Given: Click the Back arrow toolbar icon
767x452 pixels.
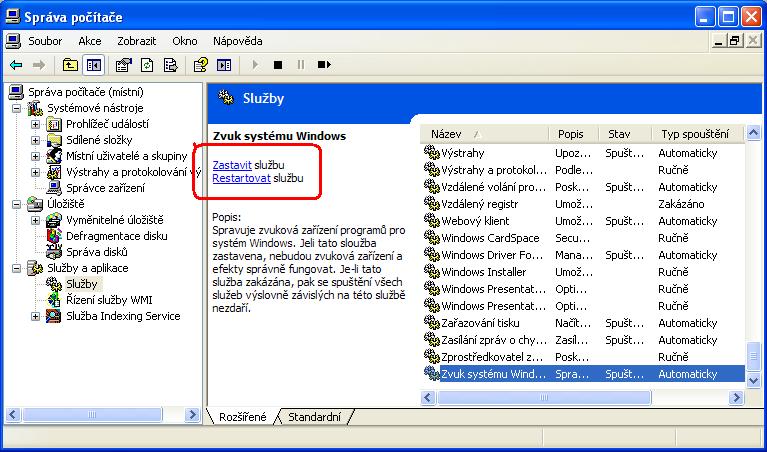Looking at the screenshot, I should pos(16,65).
